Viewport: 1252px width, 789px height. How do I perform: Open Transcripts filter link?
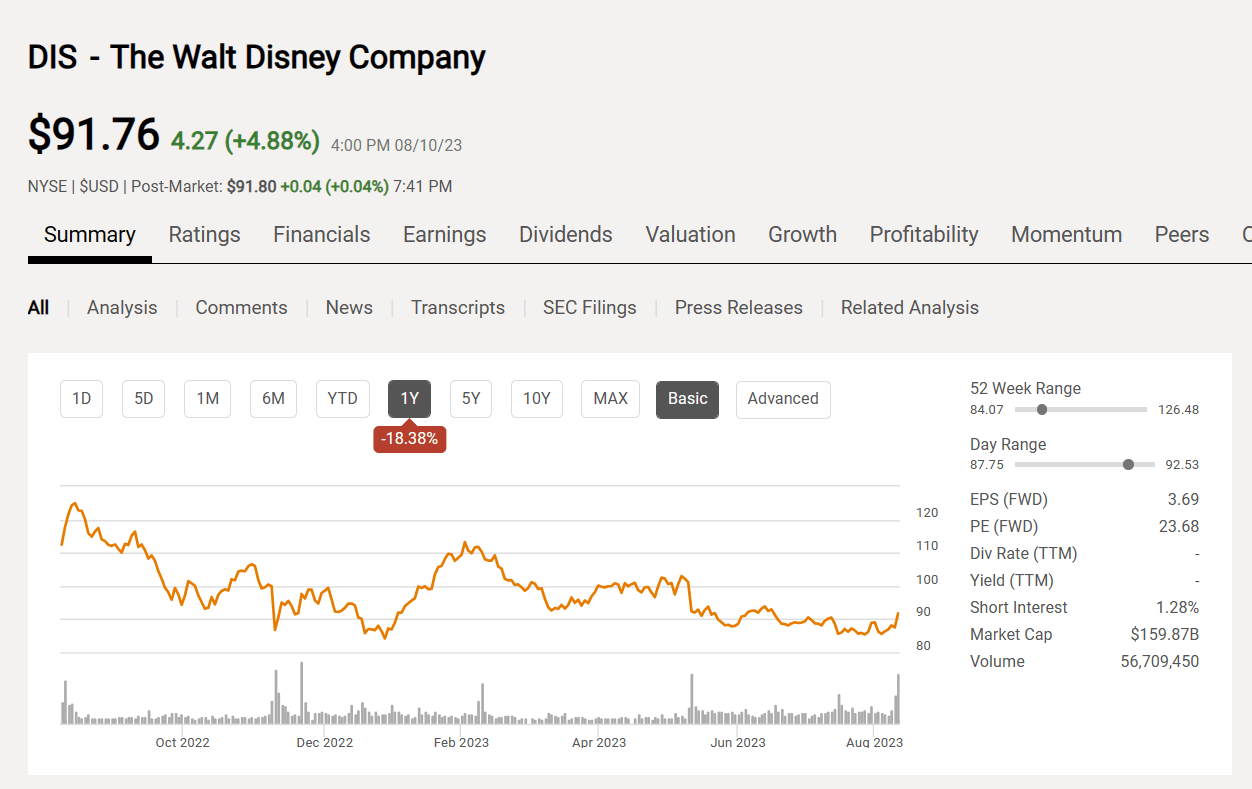(x=457, y=308)
